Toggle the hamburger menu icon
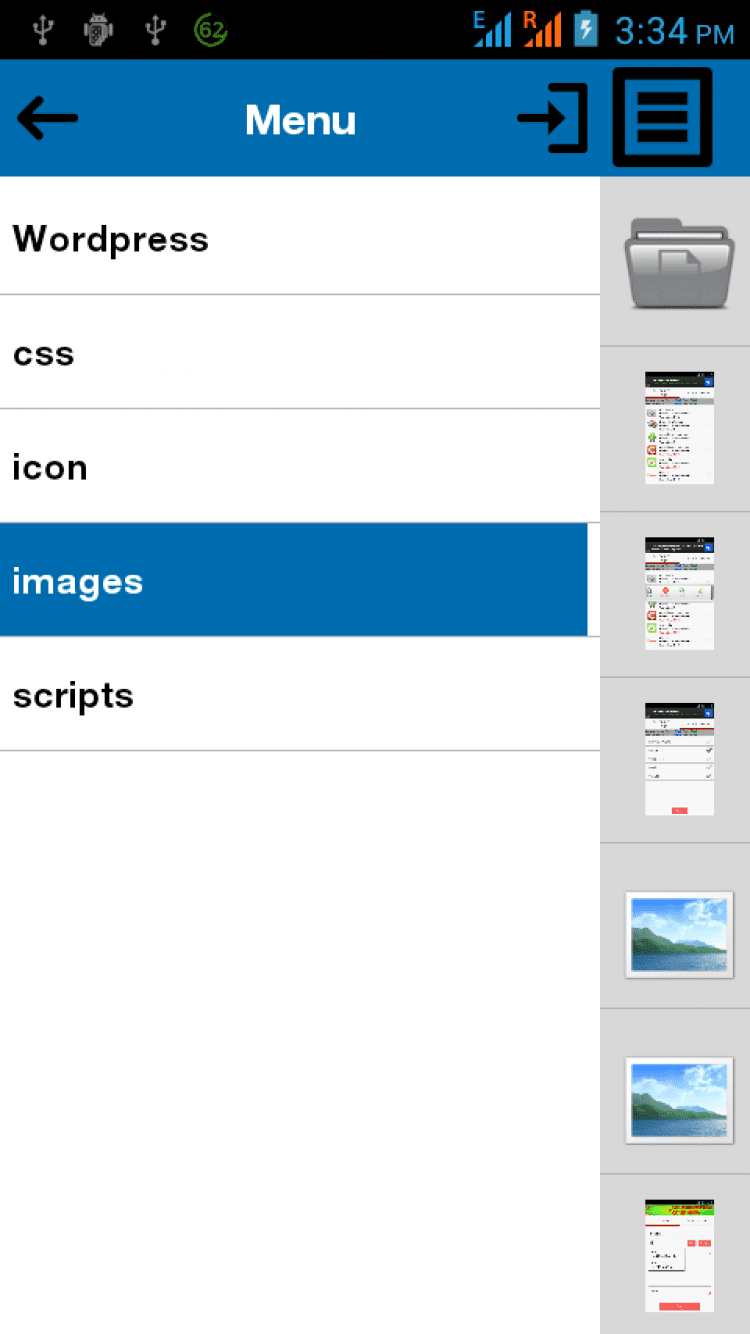The width and height of the screenshot is (750, 1334). 662,117
